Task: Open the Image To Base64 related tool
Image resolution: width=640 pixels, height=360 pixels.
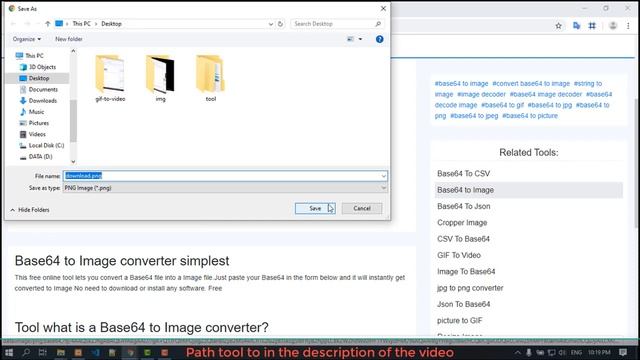Action: tap(466, 272)
